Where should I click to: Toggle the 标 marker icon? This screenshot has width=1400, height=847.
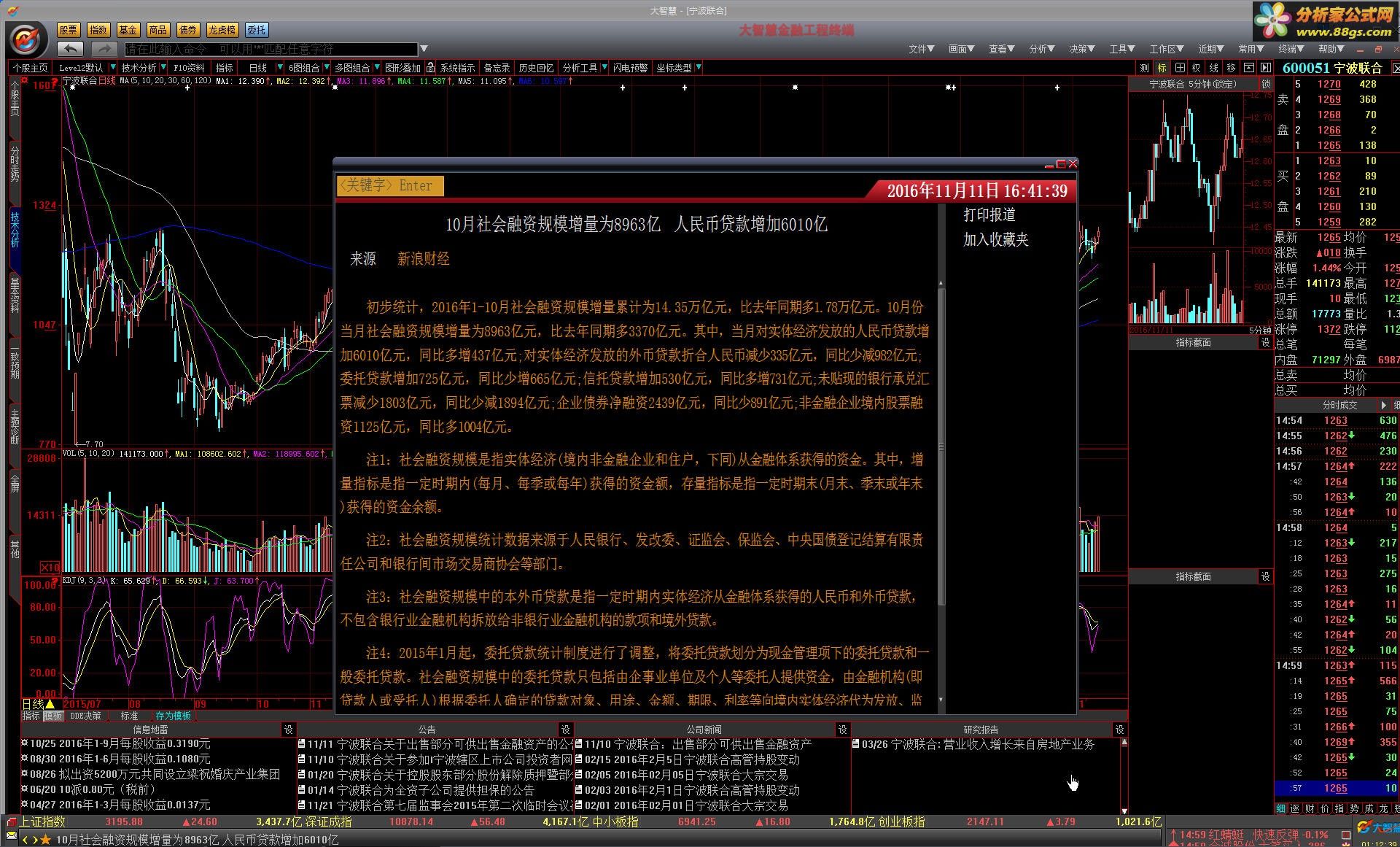(1162, 68)
